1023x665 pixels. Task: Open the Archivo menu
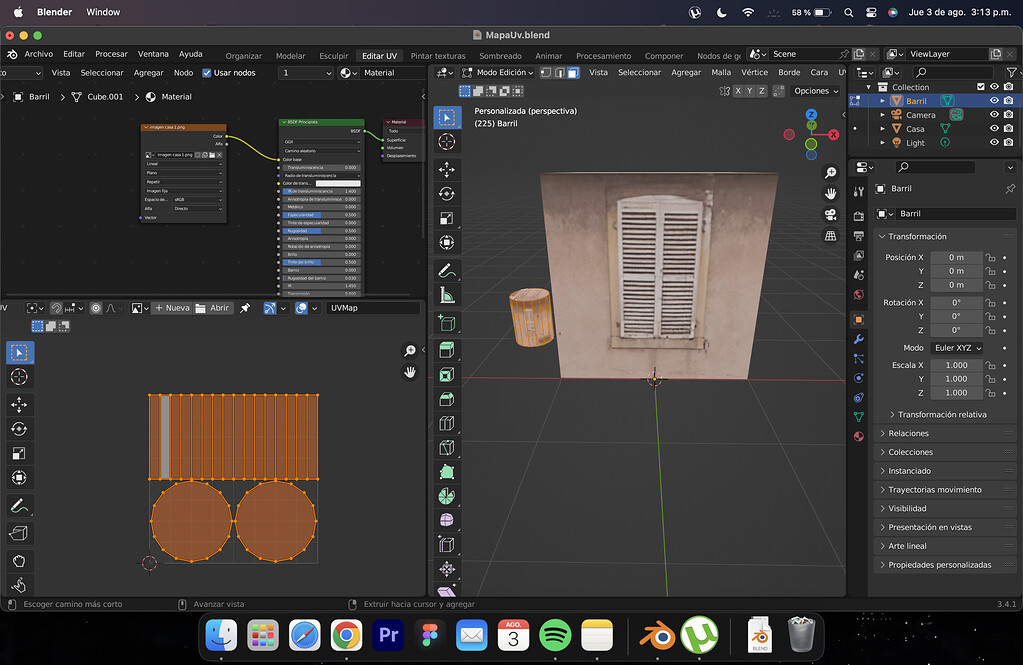(39, 54)
